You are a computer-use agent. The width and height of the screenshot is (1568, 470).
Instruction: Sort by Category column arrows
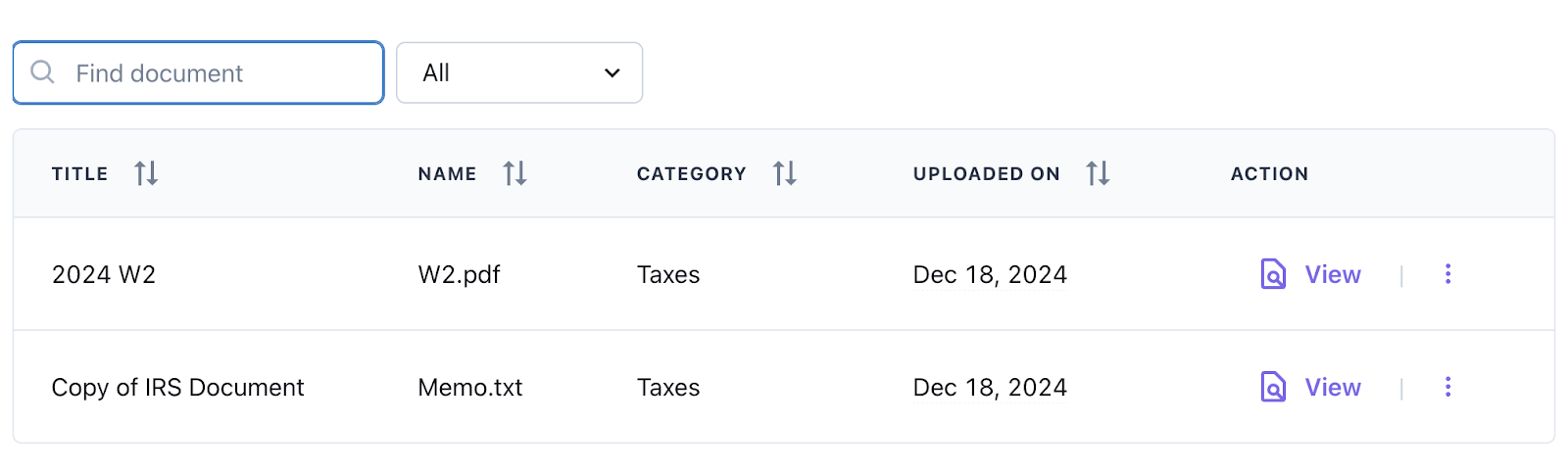(784, 173)
